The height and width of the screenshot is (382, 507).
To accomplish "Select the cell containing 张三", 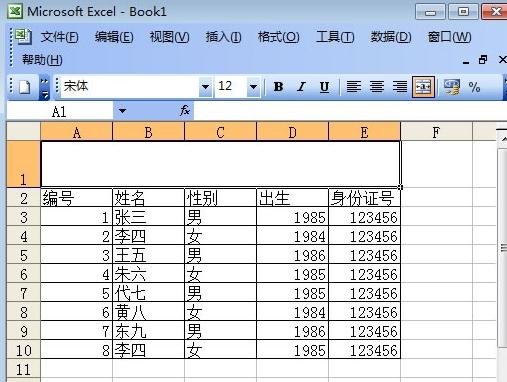I will [x=149, y=217].
